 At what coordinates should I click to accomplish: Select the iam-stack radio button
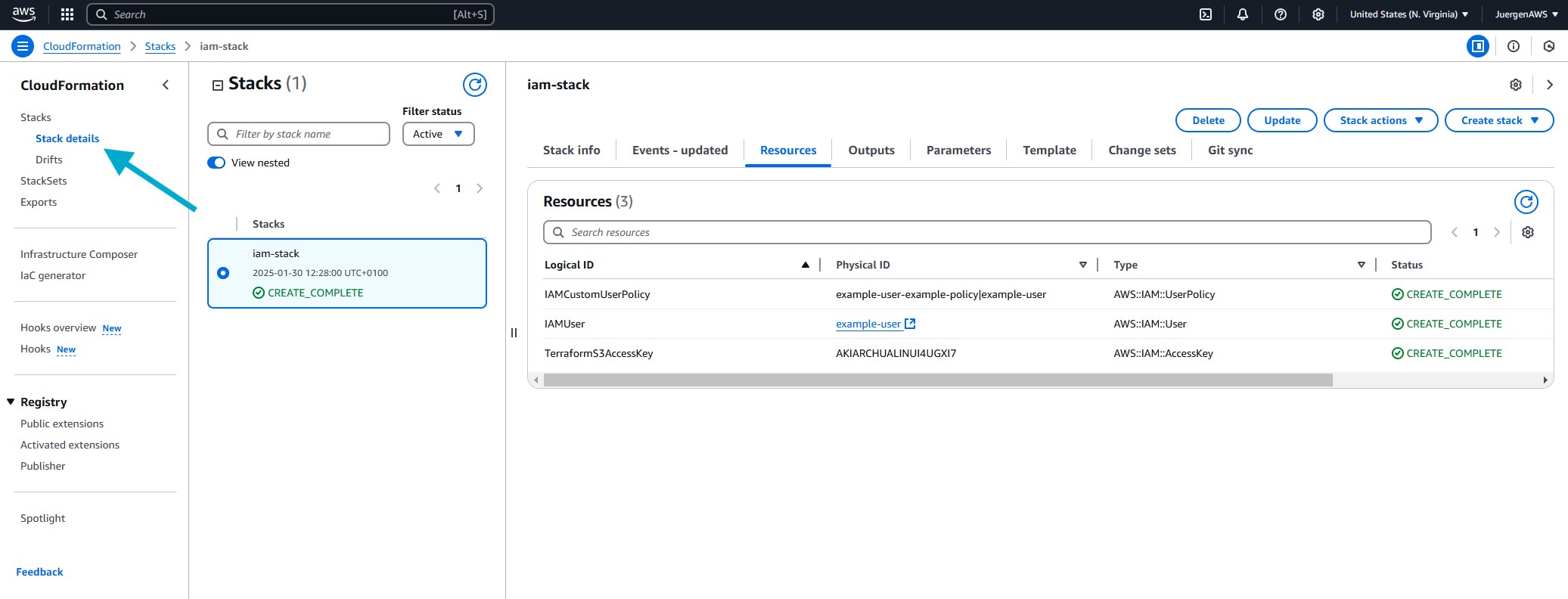223,273
